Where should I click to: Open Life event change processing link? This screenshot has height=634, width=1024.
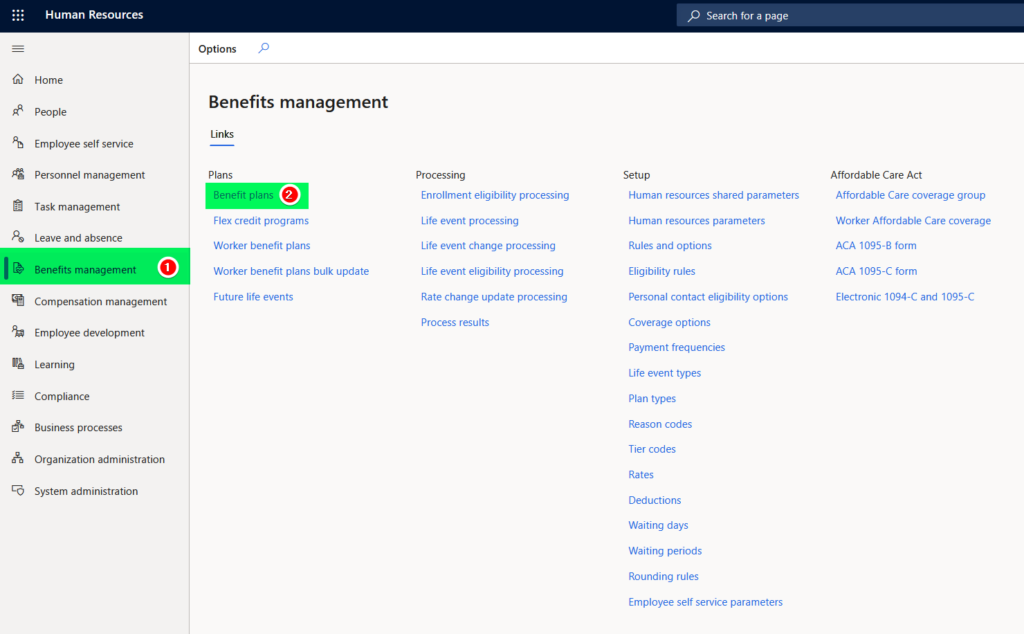tap(488, 246)
